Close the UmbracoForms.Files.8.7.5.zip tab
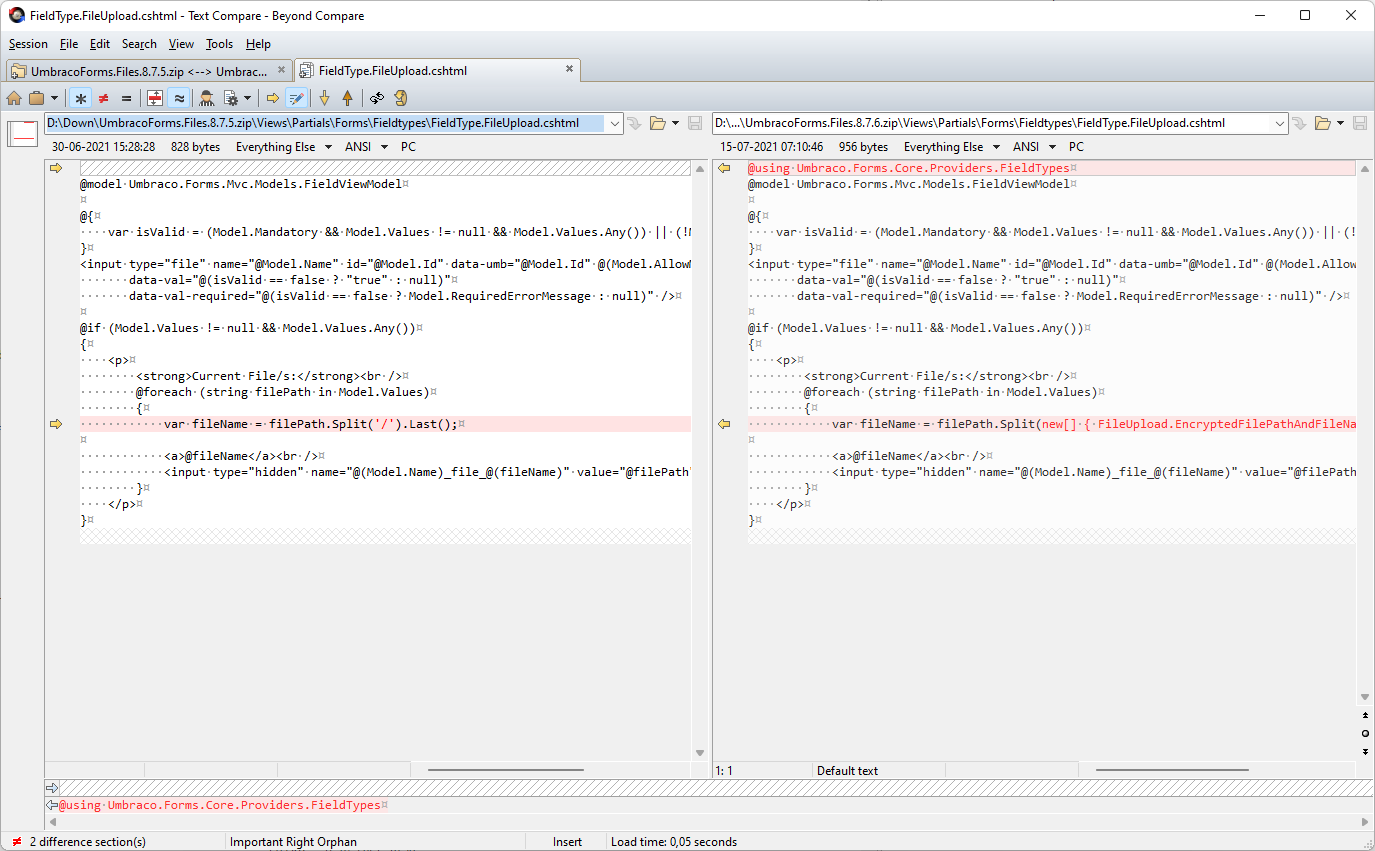1375x851 pixels. 281,70
